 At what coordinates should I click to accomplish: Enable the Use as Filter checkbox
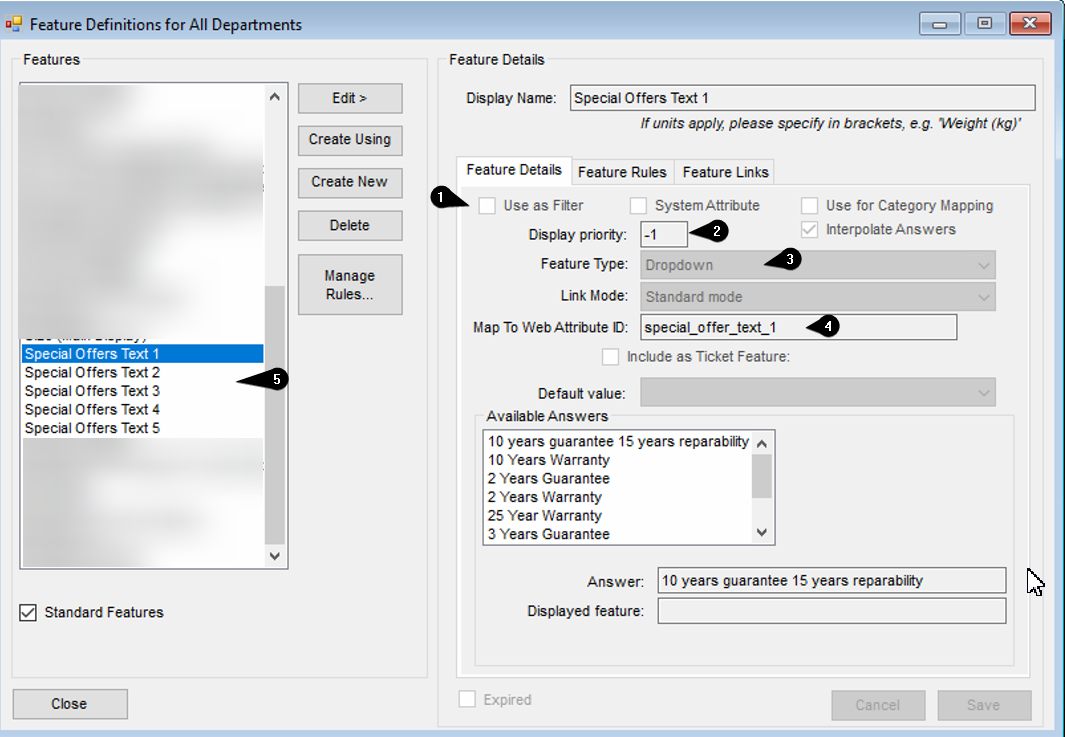tap(487, 206)
